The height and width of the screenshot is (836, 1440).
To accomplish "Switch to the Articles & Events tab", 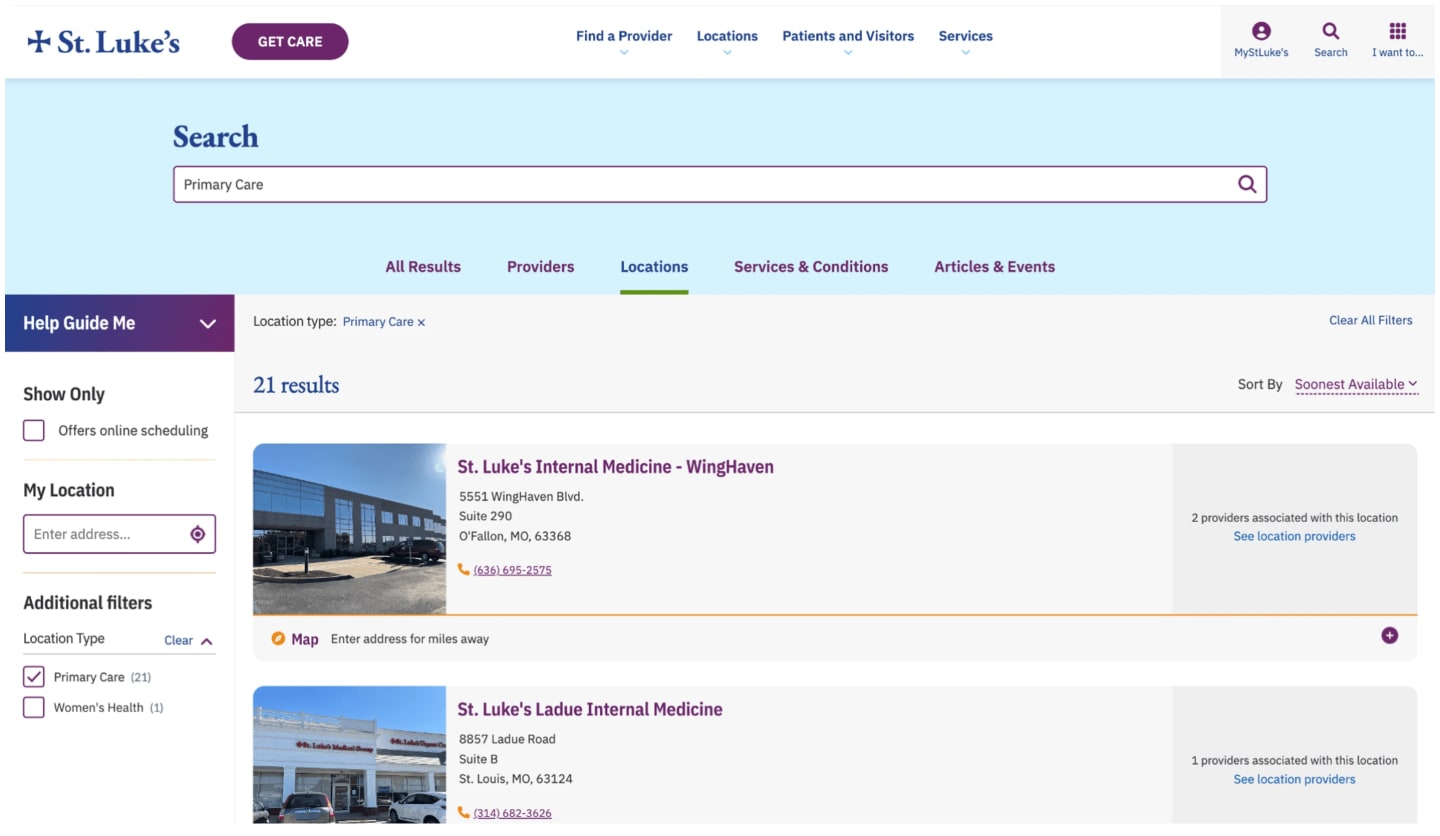I will [995, 267].
